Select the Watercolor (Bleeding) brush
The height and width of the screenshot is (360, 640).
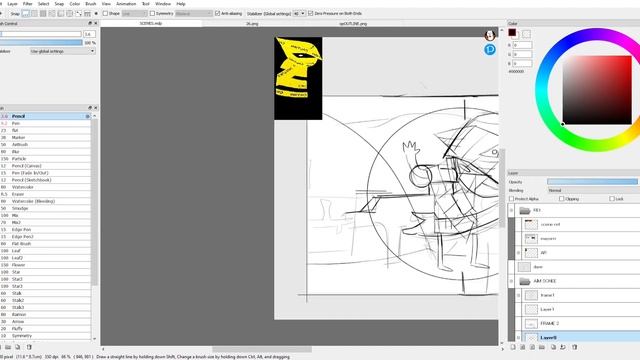click(x=45, y=201)
